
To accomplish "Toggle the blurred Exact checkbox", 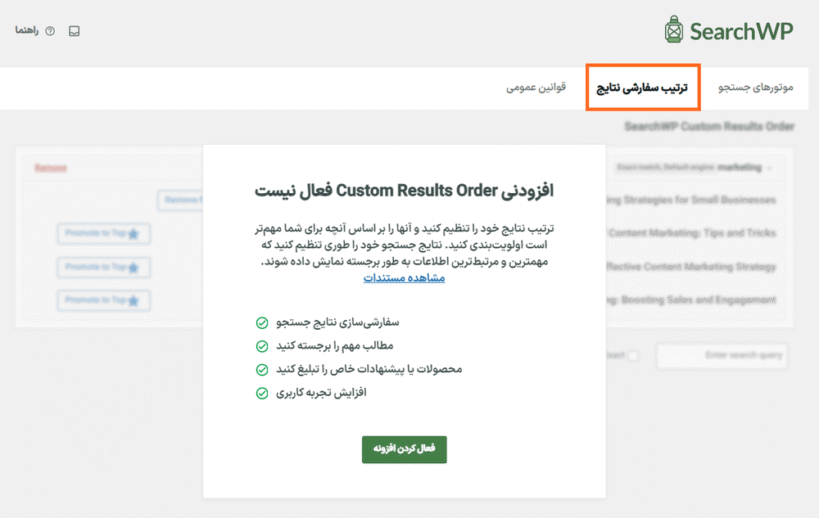I will (633, 356).
